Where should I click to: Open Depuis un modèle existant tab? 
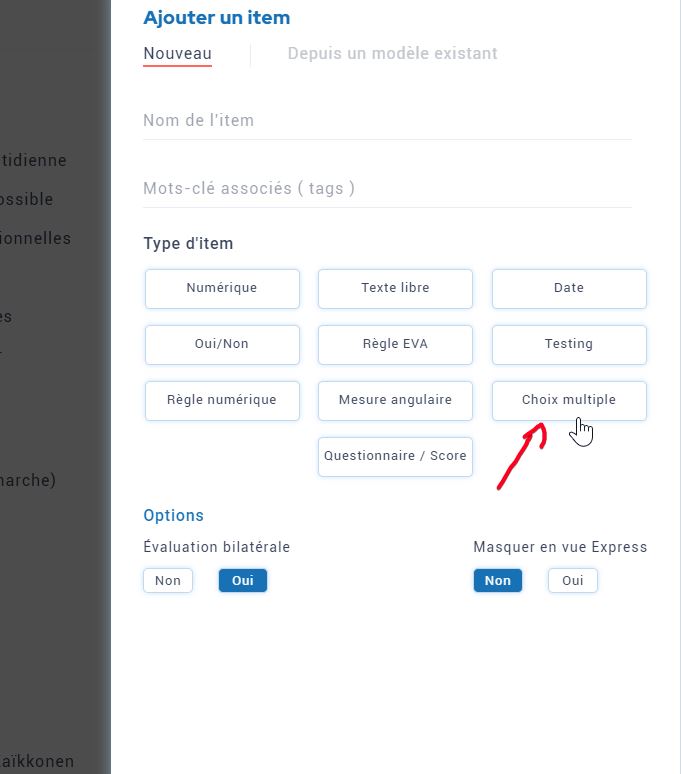click(392, 53)
